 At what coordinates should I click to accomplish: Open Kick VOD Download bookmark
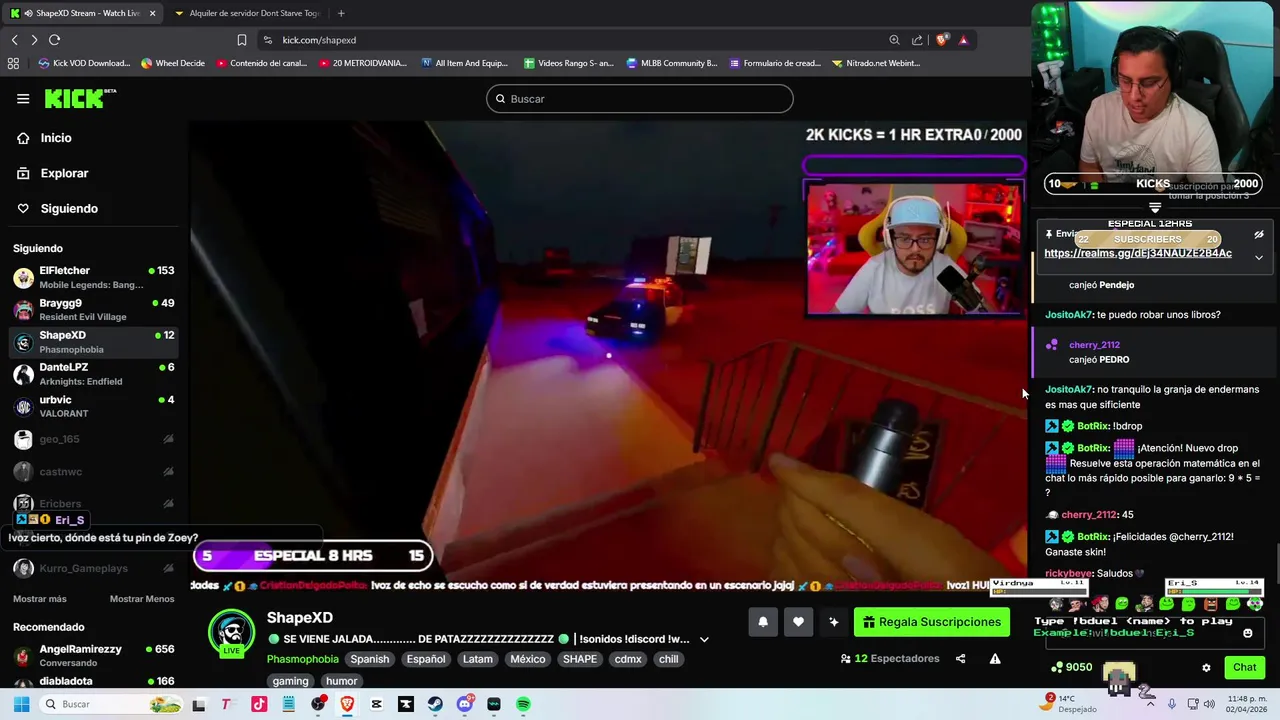(84, 63)
